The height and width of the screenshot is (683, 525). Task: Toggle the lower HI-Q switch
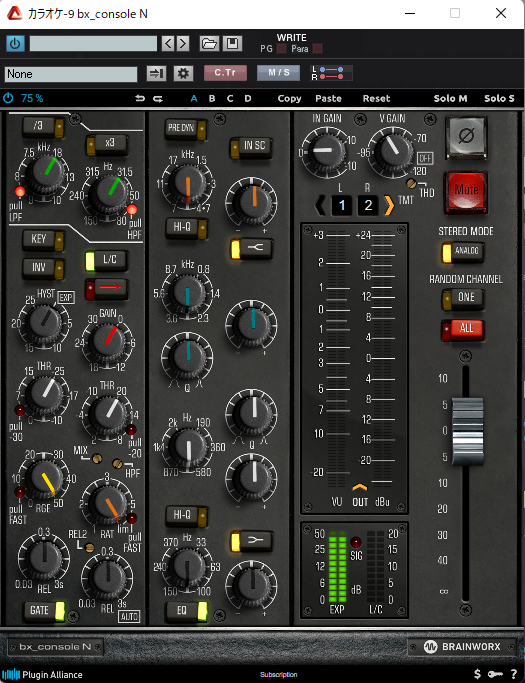click(x=187, y=515)
